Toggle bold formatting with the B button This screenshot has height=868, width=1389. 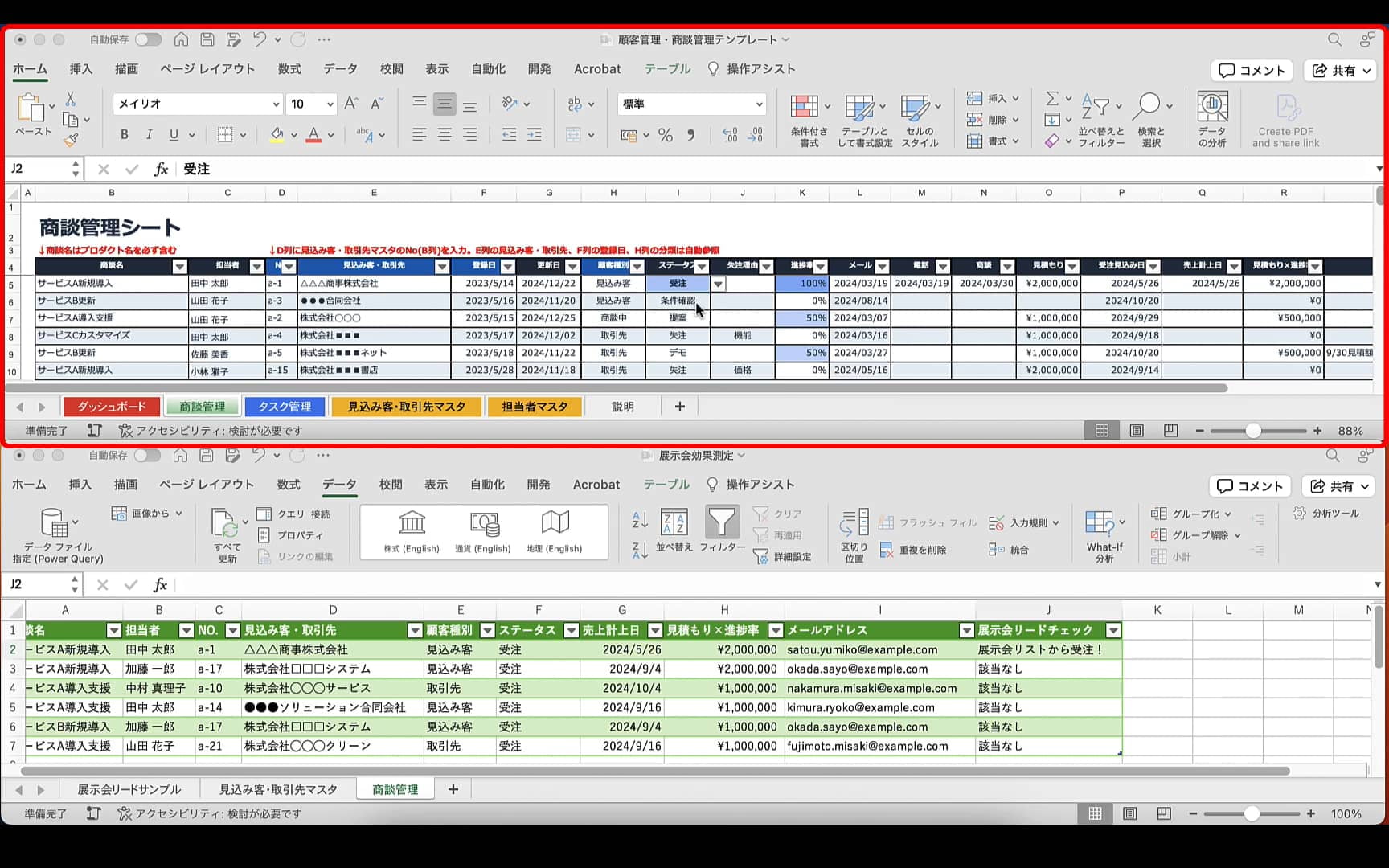(124, 134)
